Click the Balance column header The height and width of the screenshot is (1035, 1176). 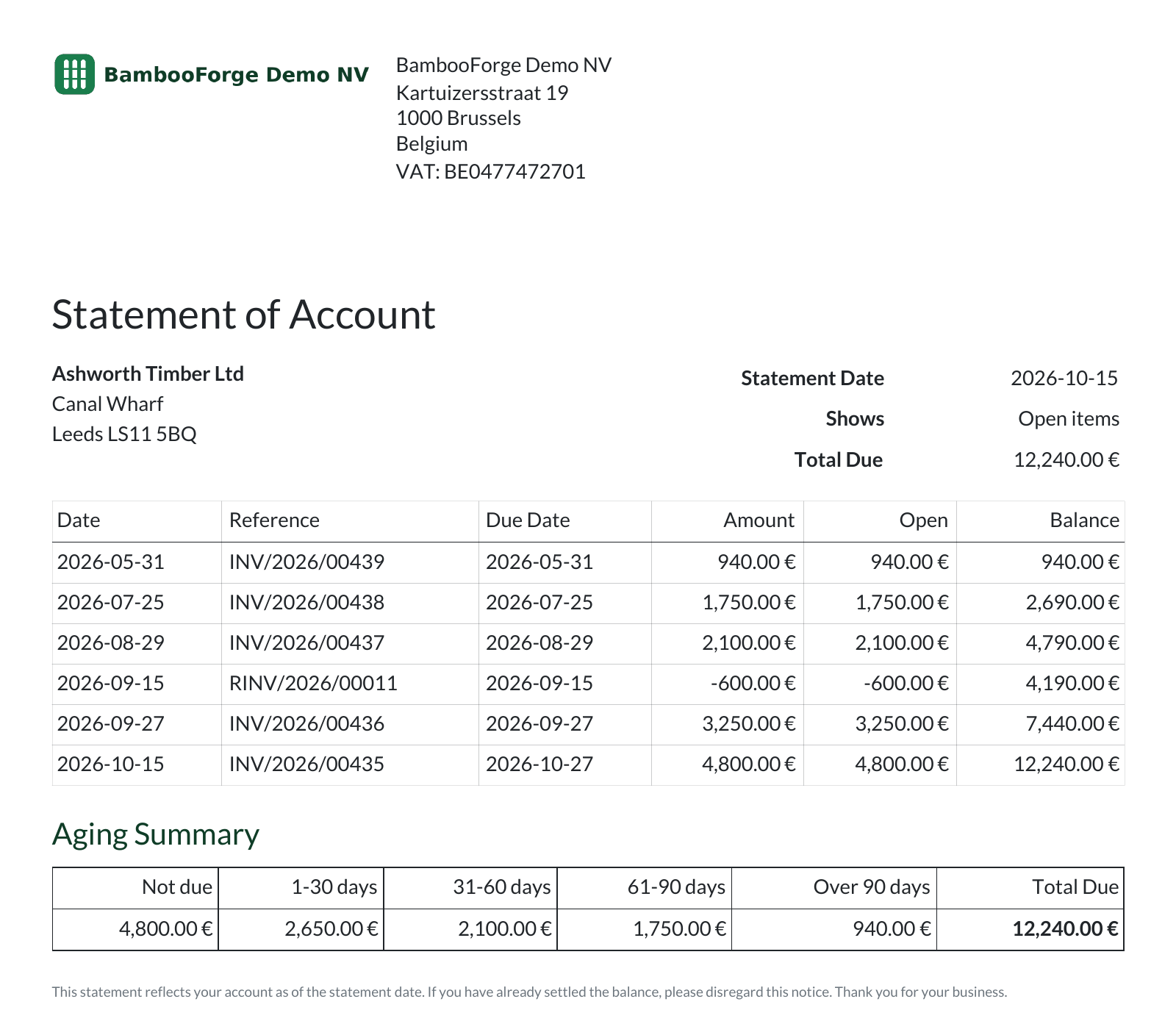1084,520
